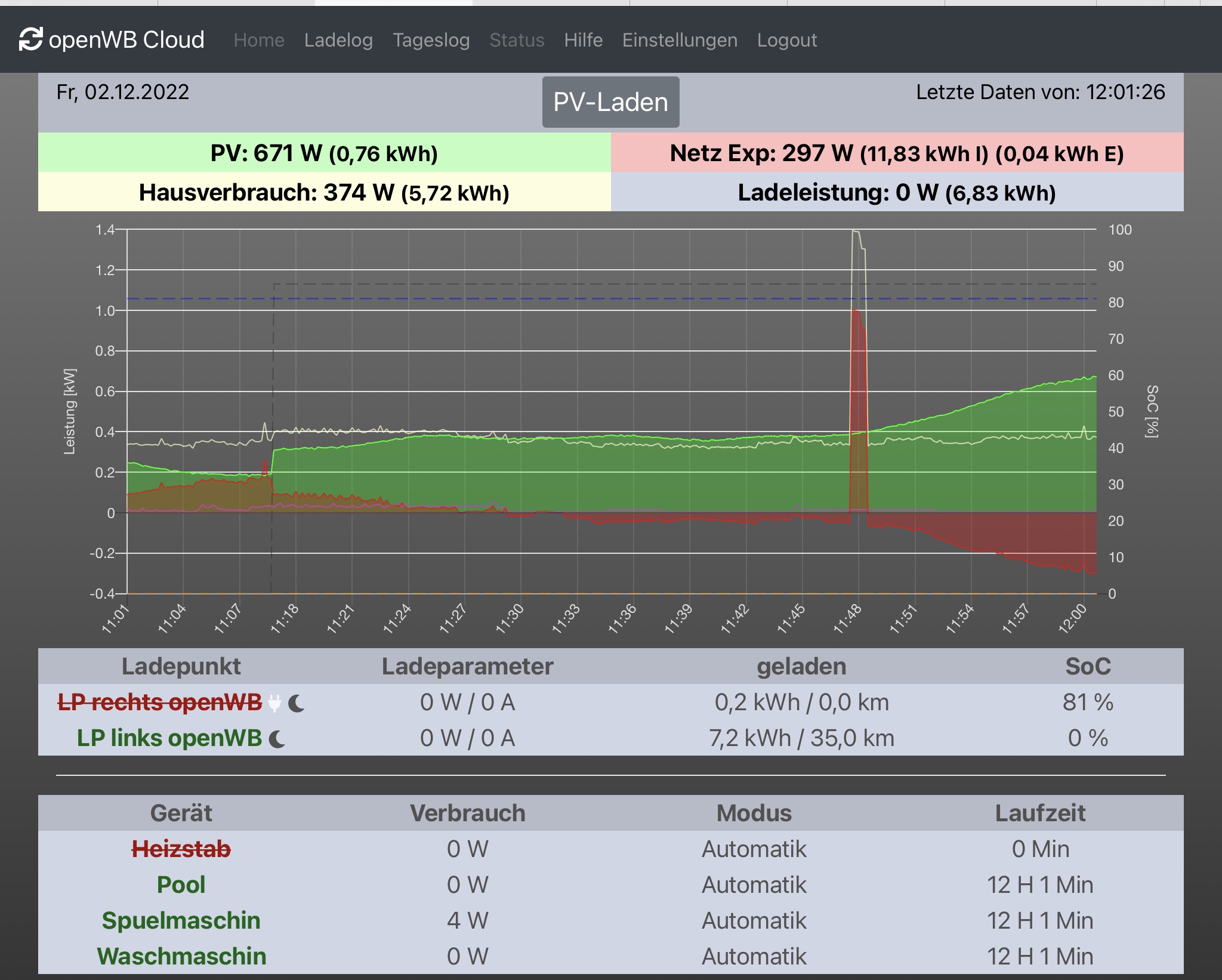Open the Ladelog page
This screenshot has width=1222, height=980.
pos(338,40)
